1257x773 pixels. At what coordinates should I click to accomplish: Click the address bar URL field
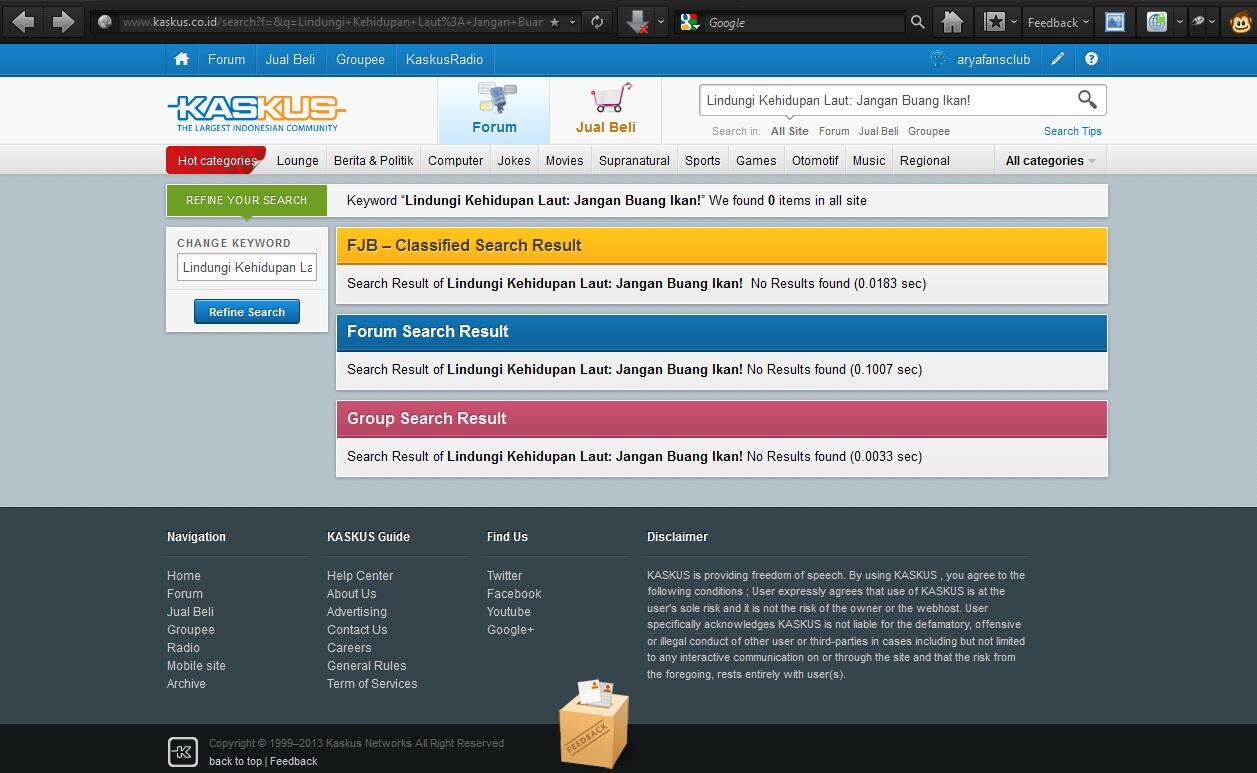point(333,22)
